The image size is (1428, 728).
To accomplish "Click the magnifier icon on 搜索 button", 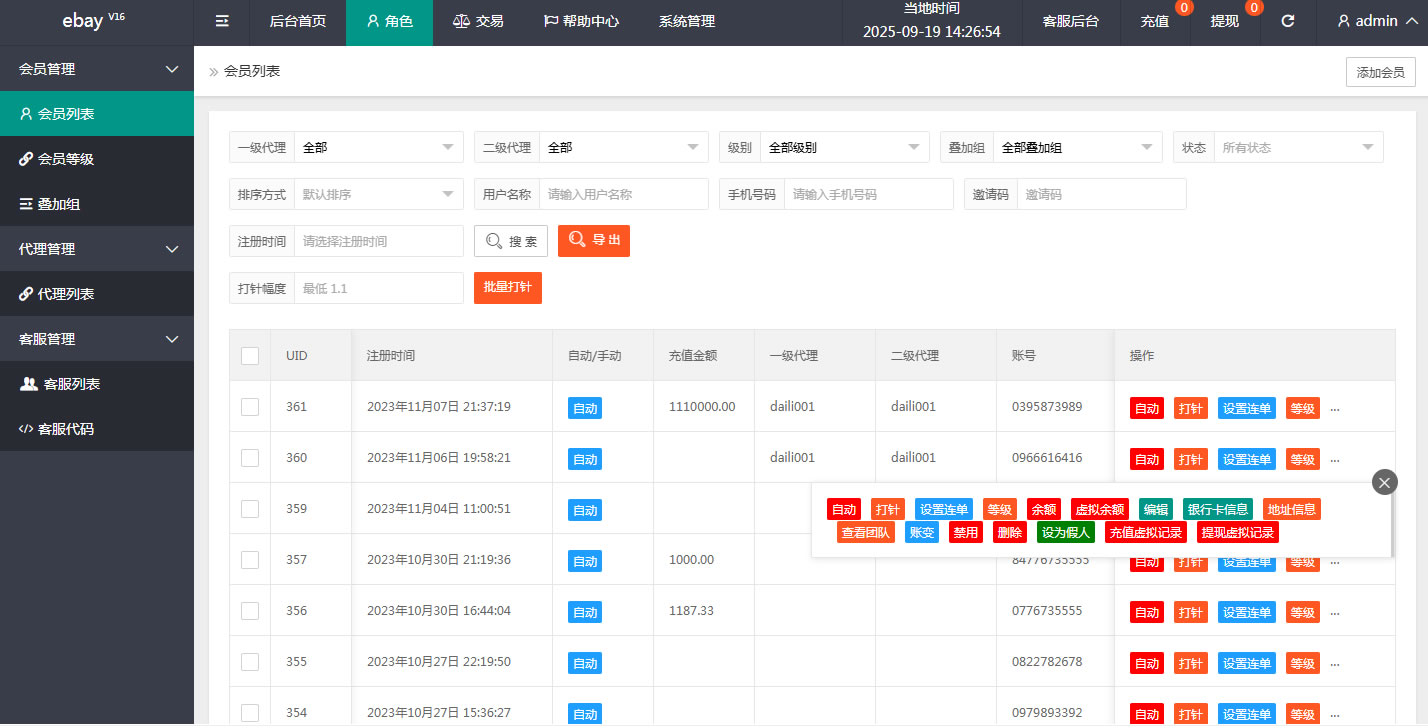I will [494, 241].
